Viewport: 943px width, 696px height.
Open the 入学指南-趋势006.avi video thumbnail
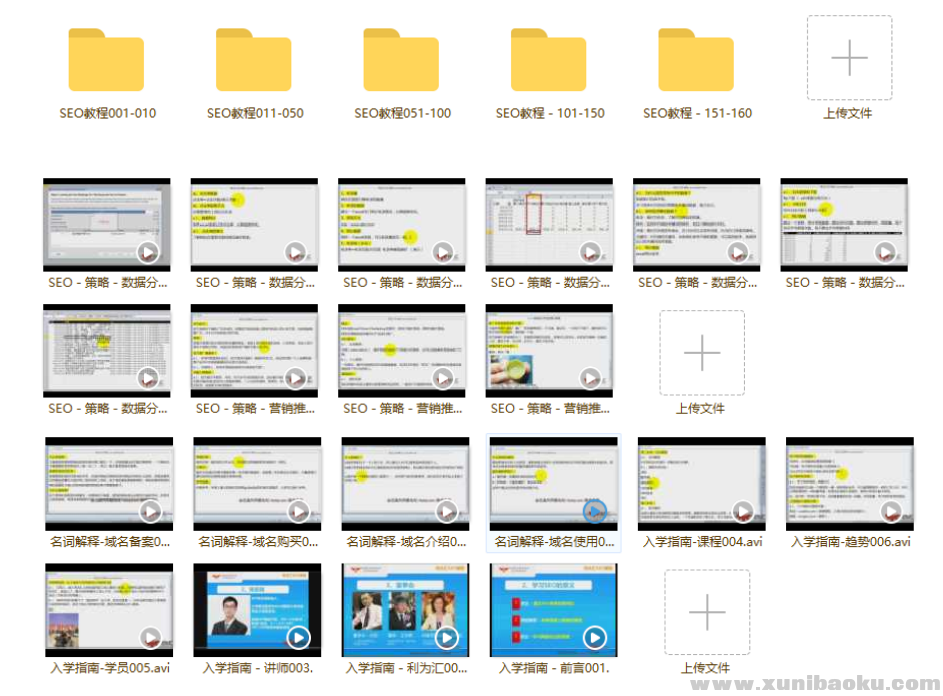click(849, 483)
